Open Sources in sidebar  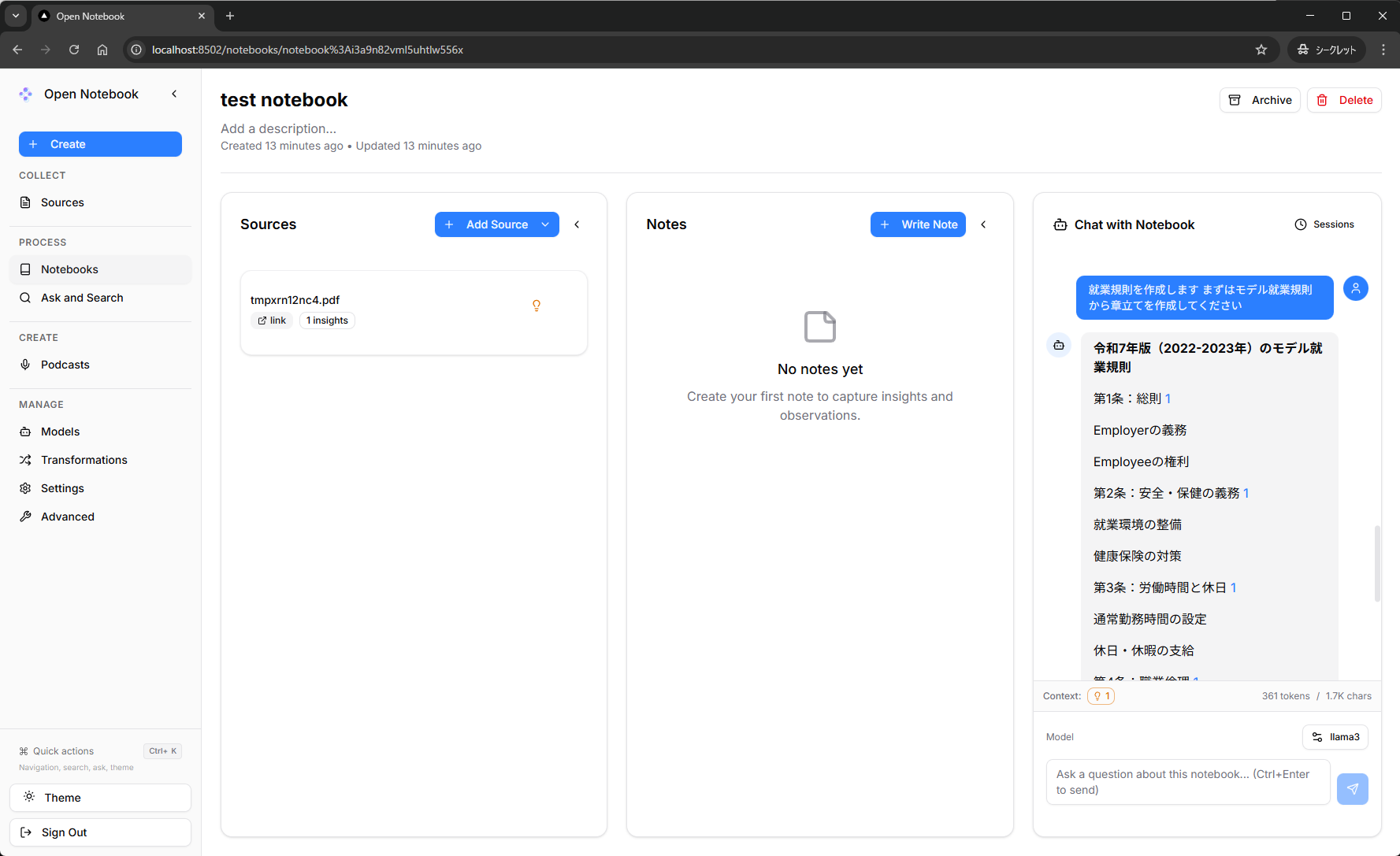coord(100,202)
